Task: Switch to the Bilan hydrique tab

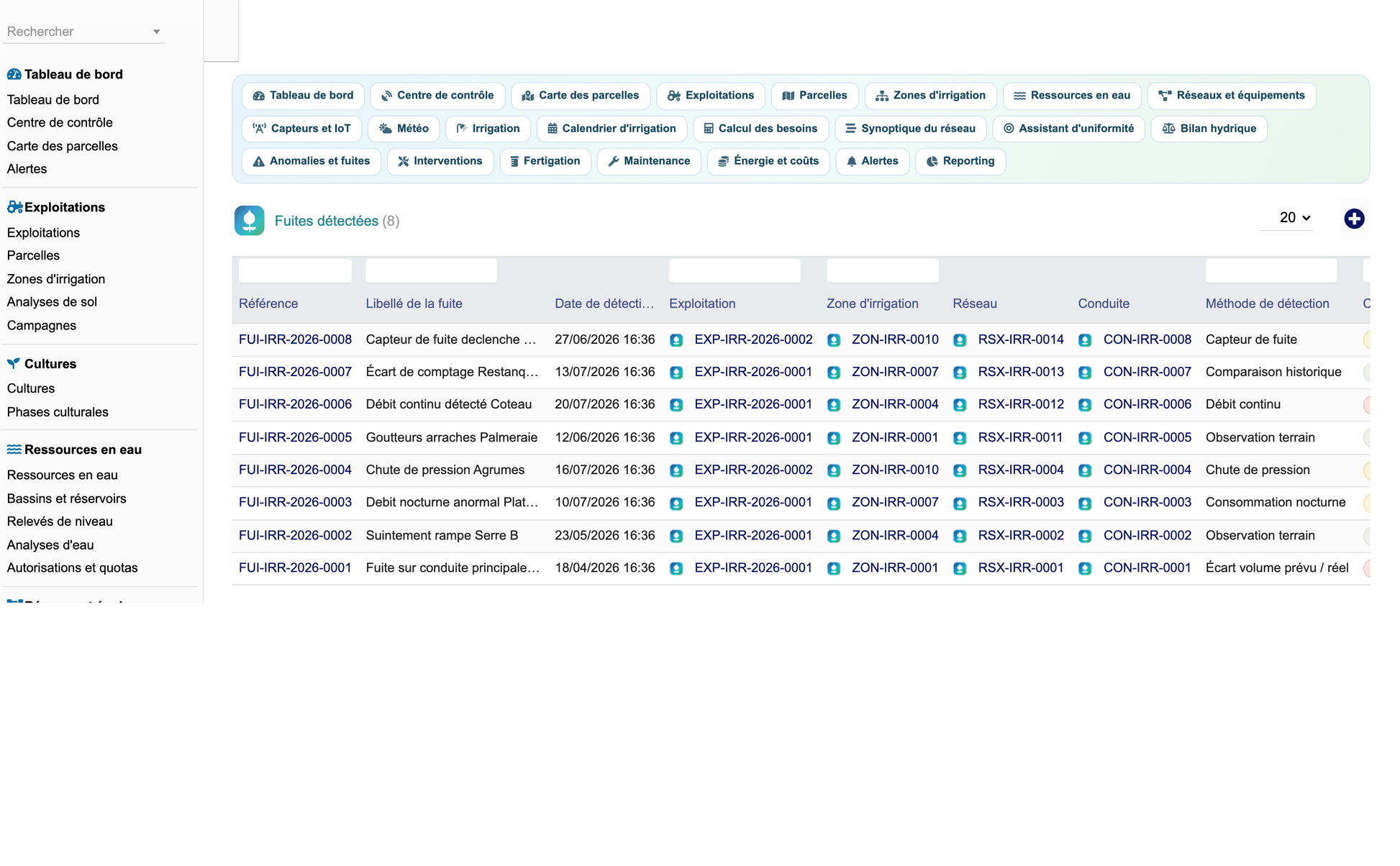Action: [x=1209, y=129]
